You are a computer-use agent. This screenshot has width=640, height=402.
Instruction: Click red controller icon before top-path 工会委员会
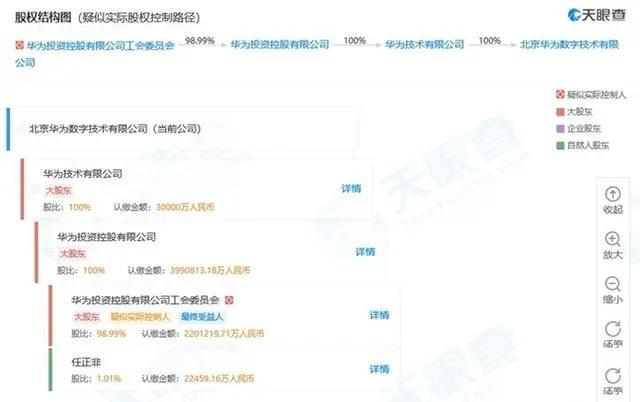(x=19, y=45)
